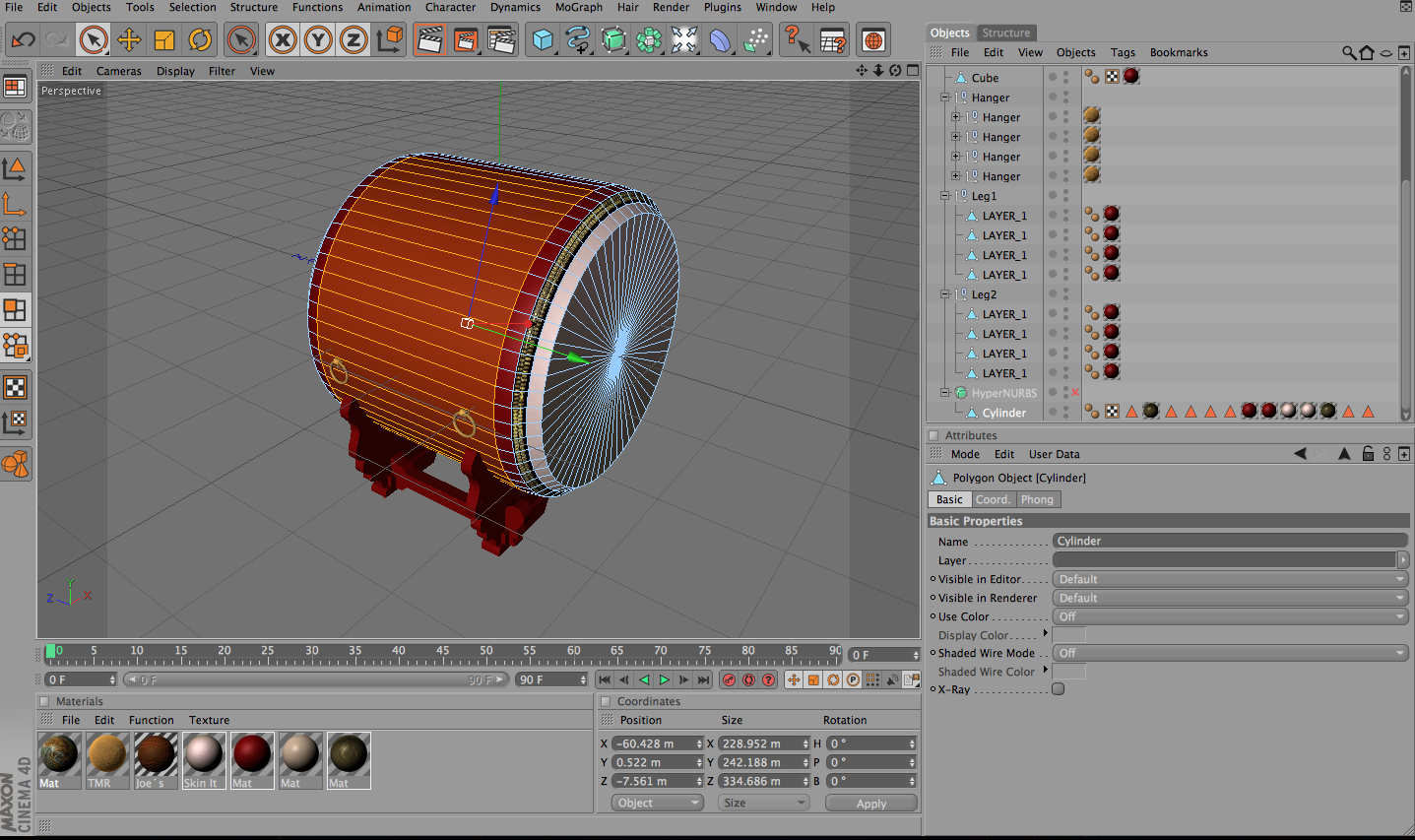Open the Materials Texture menu

(209, 720)
